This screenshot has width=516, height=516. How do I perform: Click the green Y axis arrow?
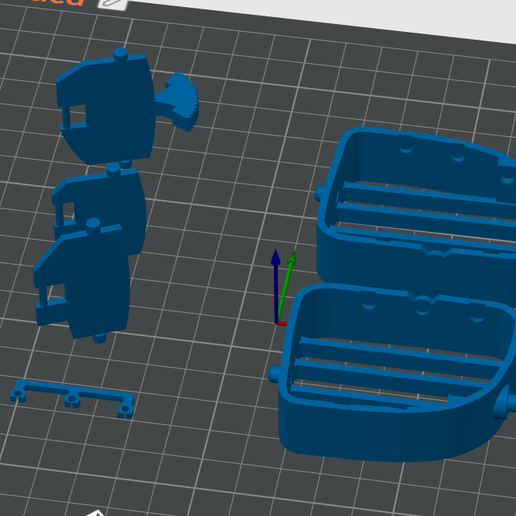(287, 285)
